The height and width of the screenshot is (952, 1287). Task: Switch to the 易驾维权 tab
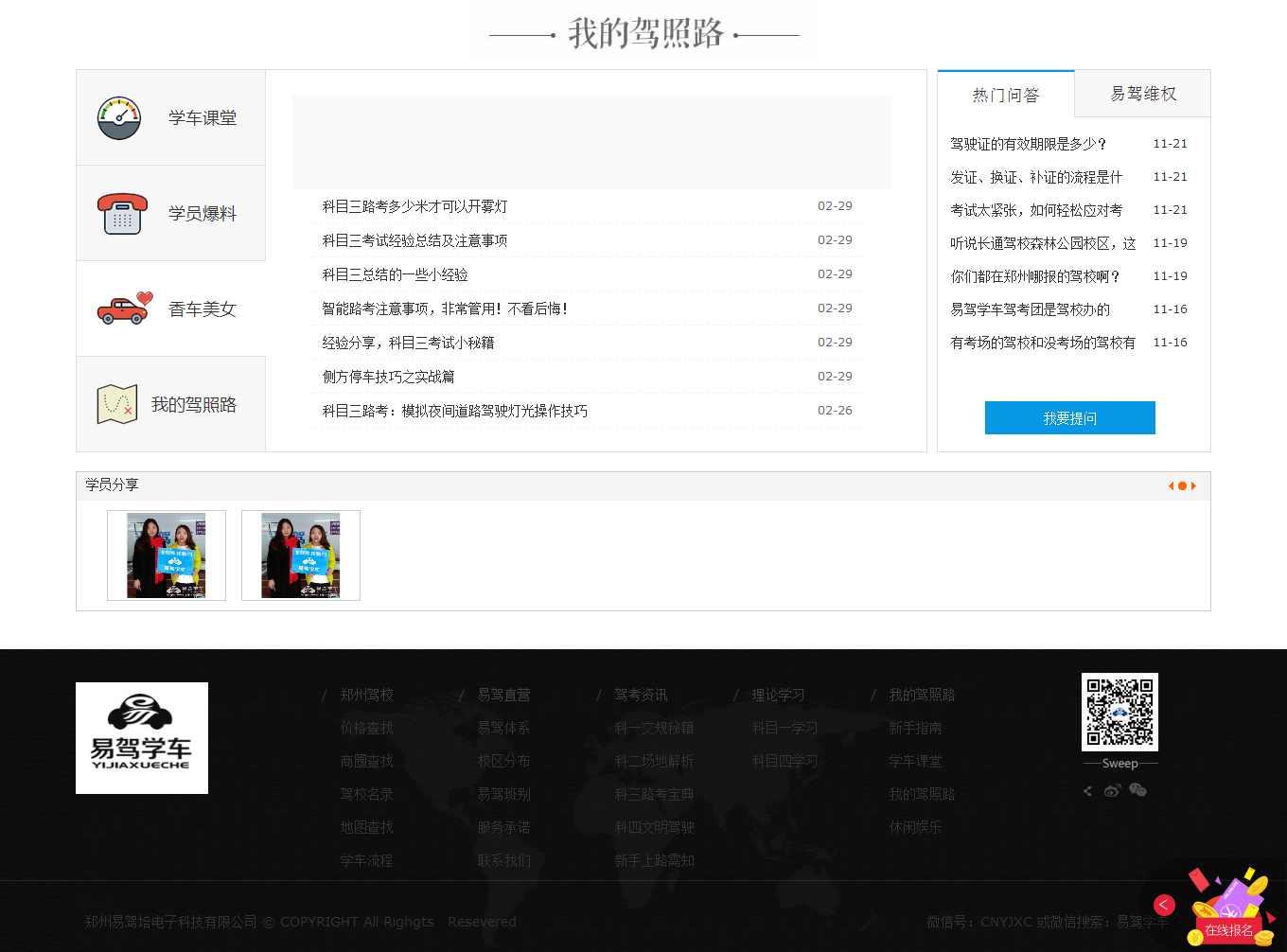point(1141,93)
